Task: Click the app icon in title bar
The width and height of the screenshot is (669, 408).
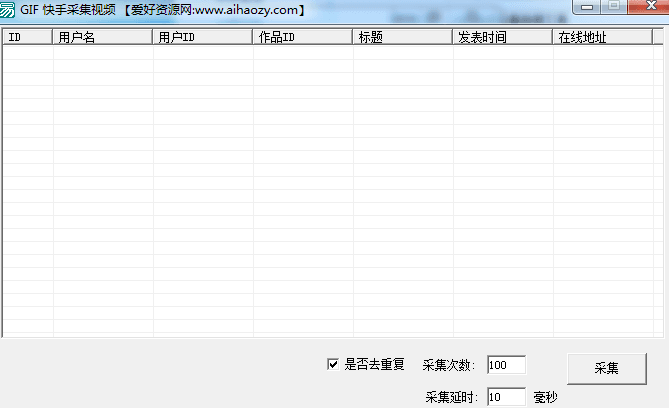Action: click(9, 9)
